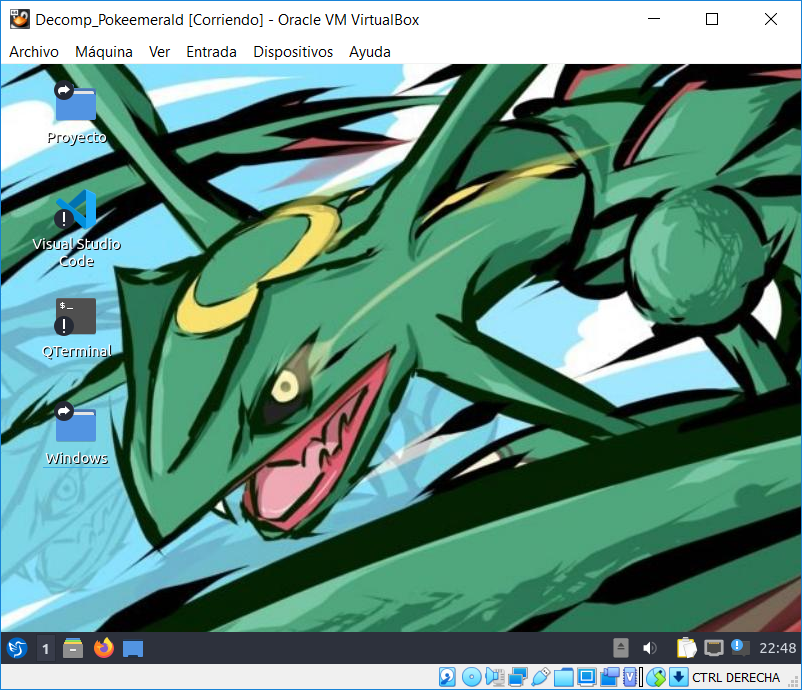Open clipboard manager tray icon
This screenshot has width=802, height=690.
685,649
